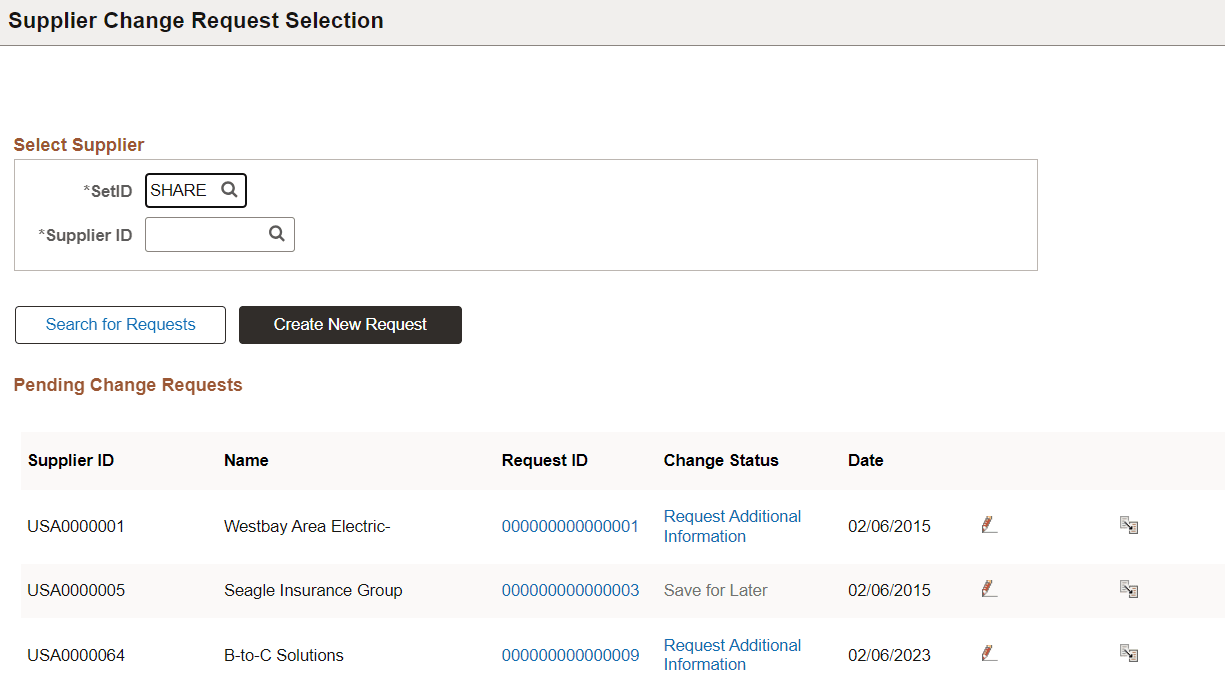Open request 000000000000009 link
Screen dimensions: 1225x700
pos(570,654)
